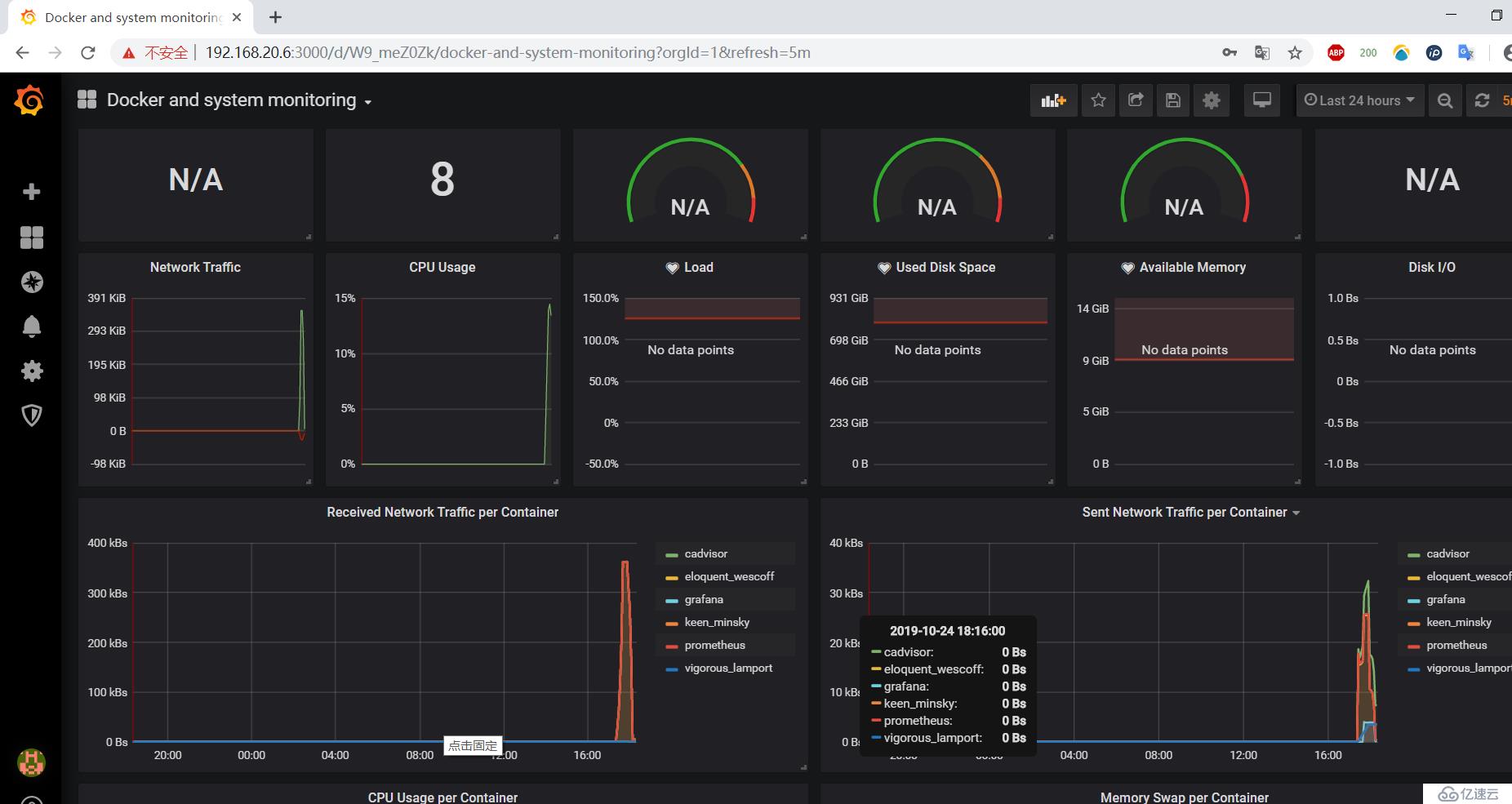The height and width of the screenshot is (804, 1512).
Task: Click the CPU Usage panel title
Action: point(442,267)
